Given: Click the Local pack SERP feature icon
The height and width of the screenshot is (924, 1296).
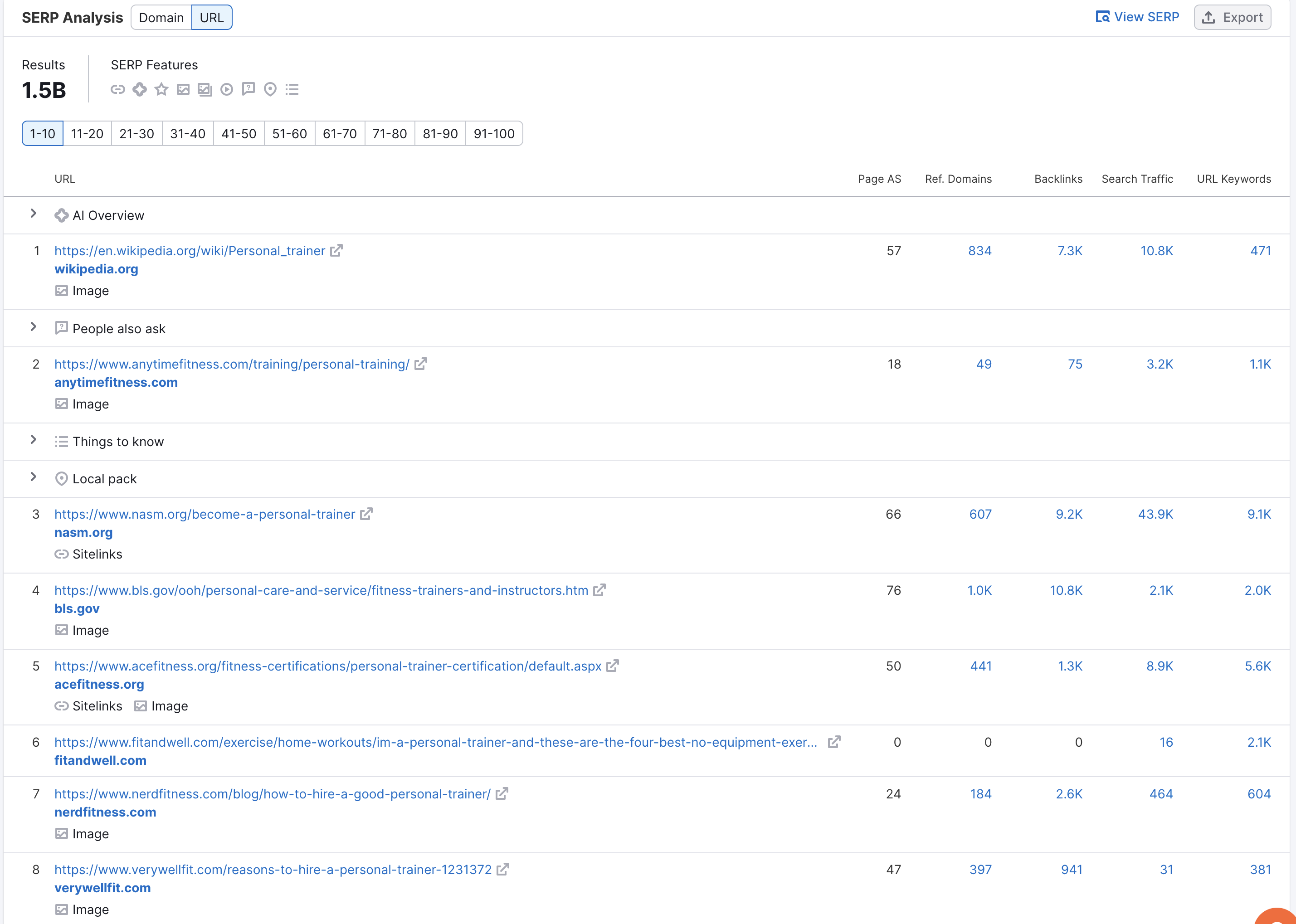Looking at the screenshot, I should [270, 89].
